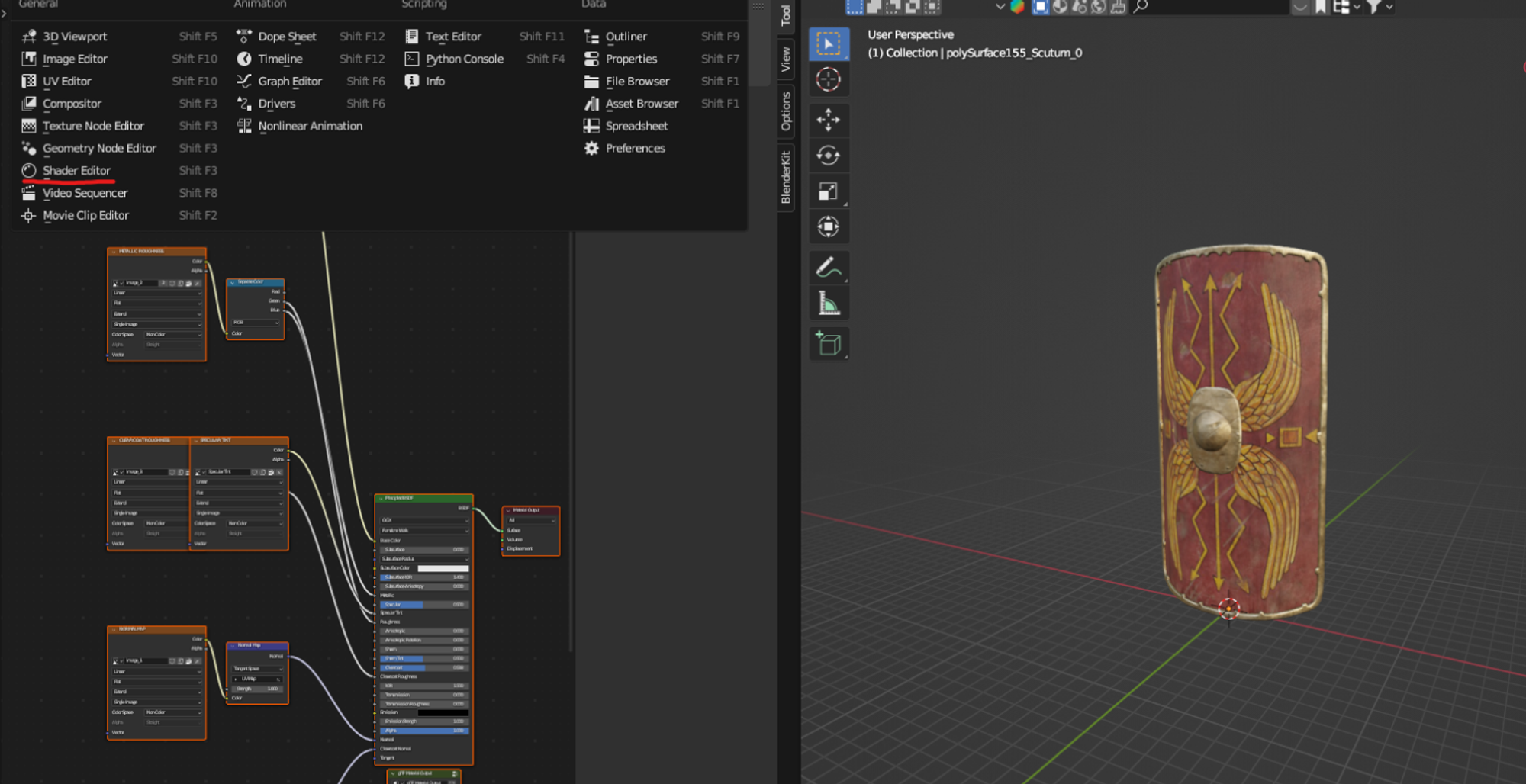Click the black Emission color swatch
The height and width of the screenshot is (784, 1526).
point(443,712)
